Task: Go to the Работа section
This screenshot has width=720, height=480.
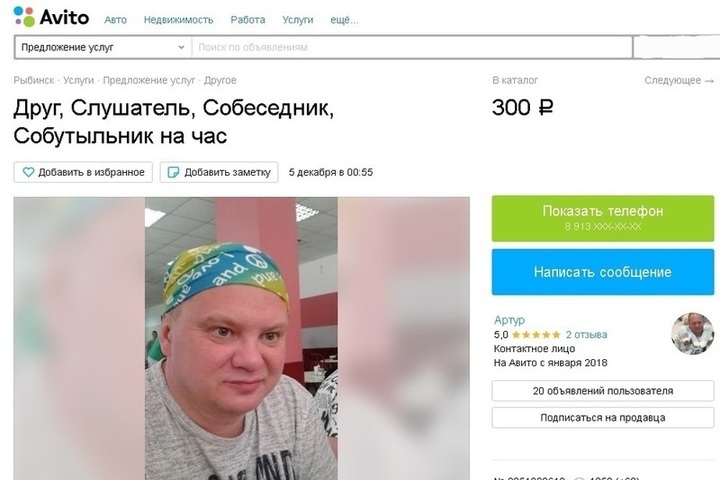Action: pyautogui.click(x=248, y=20)
